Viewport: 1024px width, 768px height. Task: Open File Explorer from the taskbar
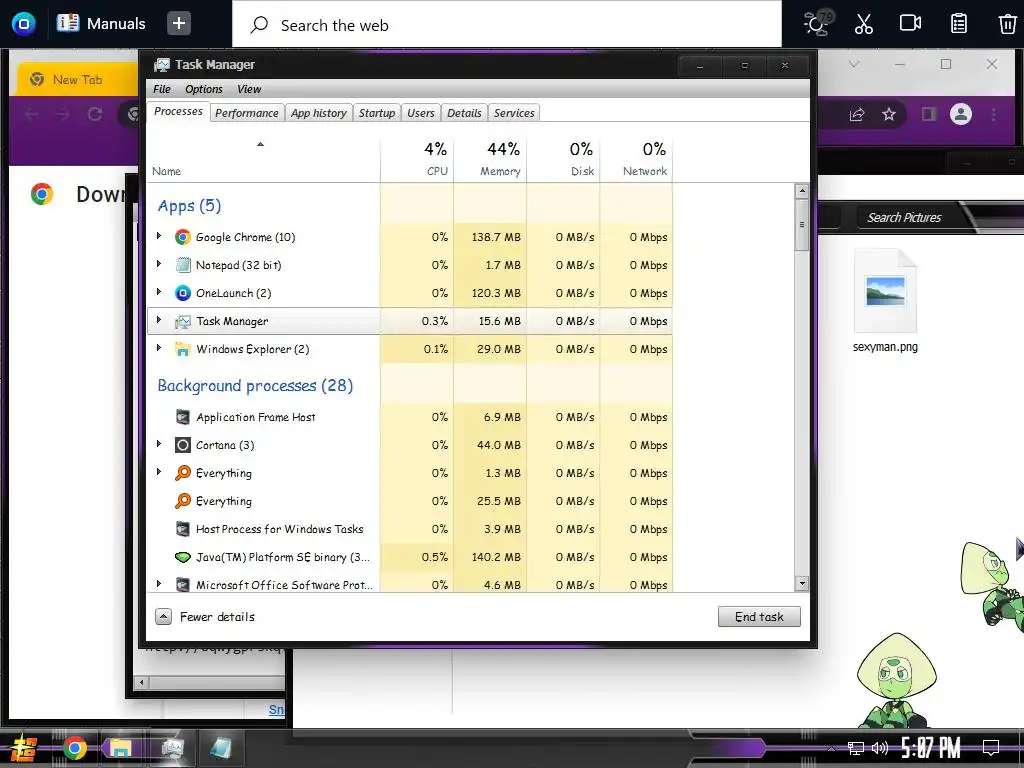[121, 748]
